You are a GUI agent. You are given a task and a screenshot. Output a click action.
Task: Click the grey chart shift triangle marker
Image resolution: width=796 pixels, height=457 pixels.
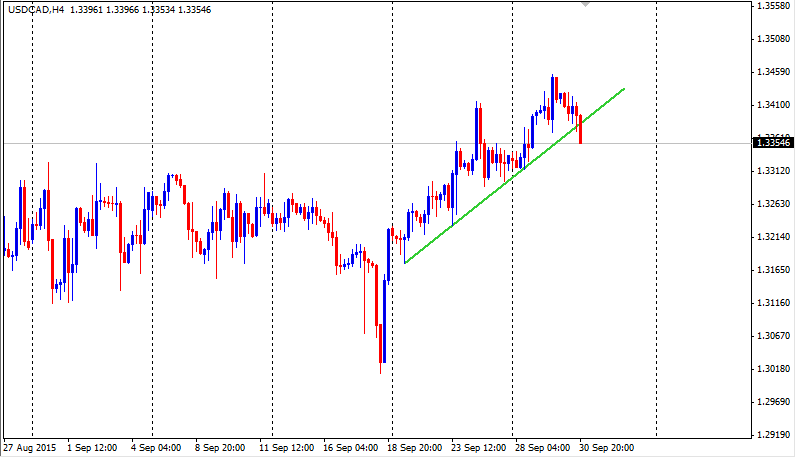point(585,4)
